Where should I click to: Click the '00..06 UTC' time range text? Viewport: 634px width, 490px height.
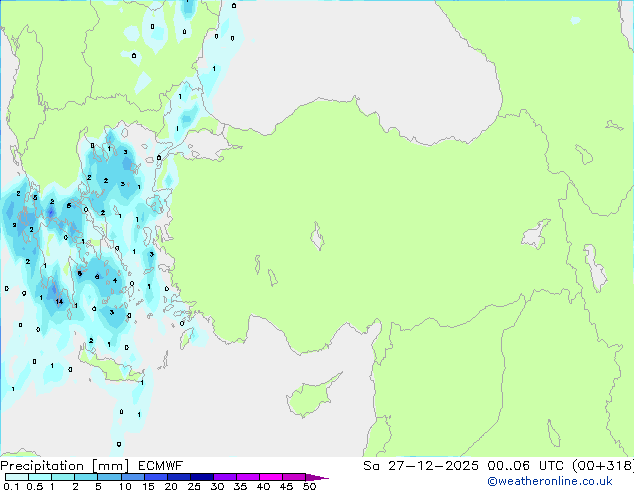[x=525, y=466]
